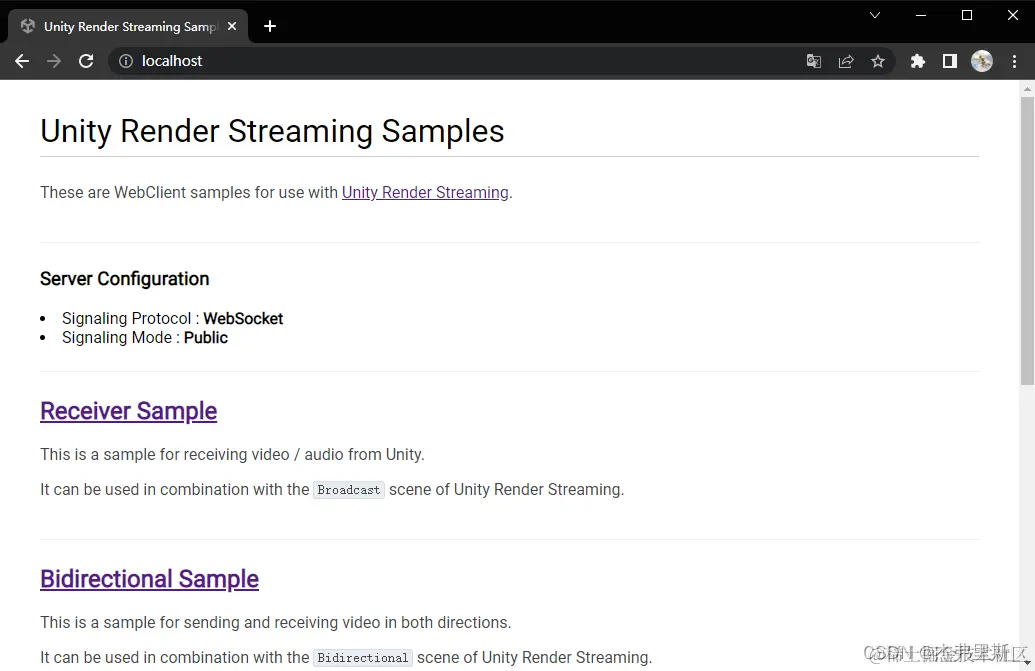Open the Bidirectional Sample link
The image size is (1035, 671).
point(149,579)
